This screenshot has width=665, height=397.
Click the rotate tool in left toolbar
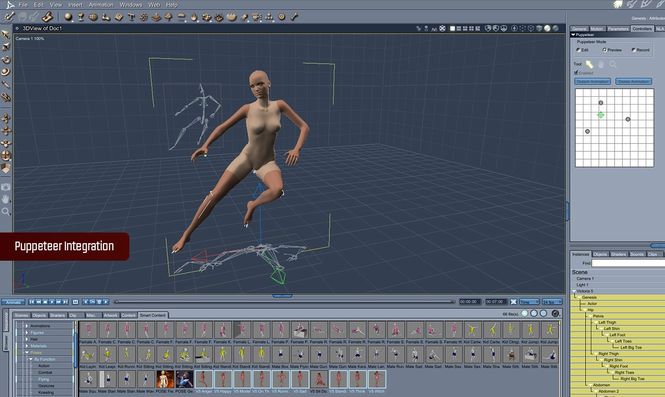pyautogui.click(x=6, y=59)
